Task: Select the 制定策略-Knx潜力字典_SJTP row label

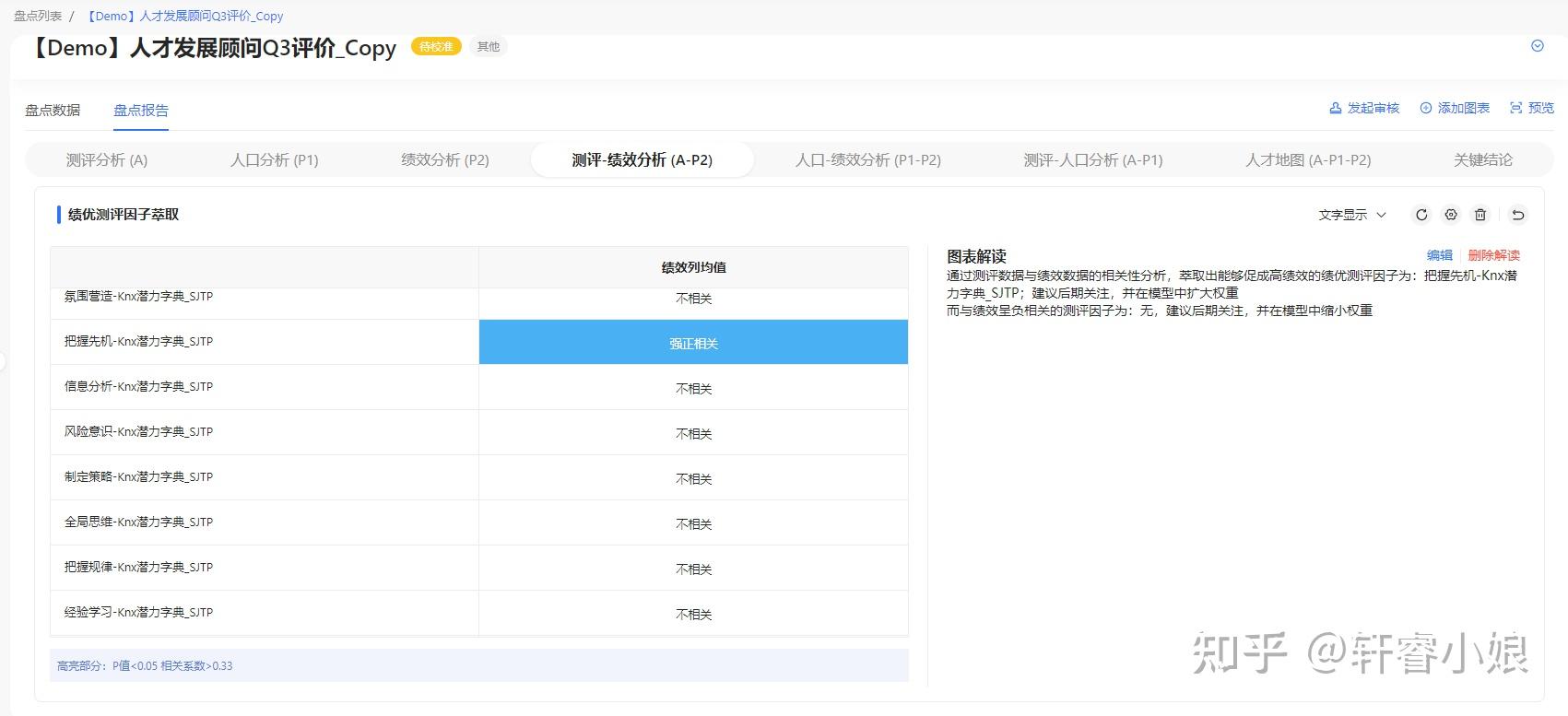Action: pyautogui.click(x=138, y=476)
